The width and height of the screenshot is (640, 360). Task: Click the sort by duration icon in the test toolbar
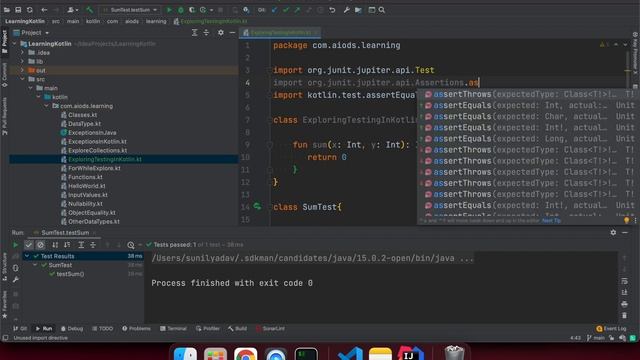coord(67,245)
